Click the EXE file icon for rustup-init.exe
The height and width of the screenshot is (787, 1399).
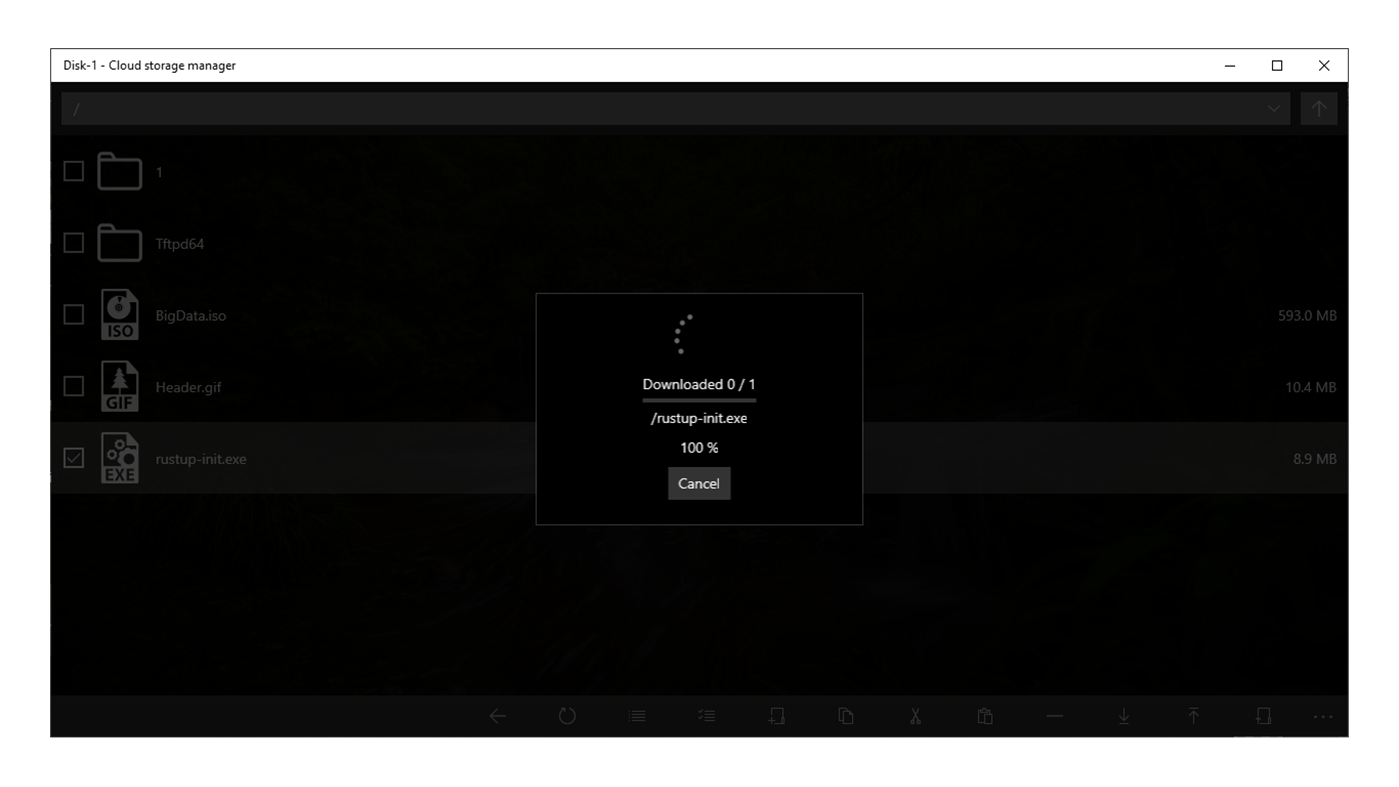pyautogui.click(x=119, y=459)
